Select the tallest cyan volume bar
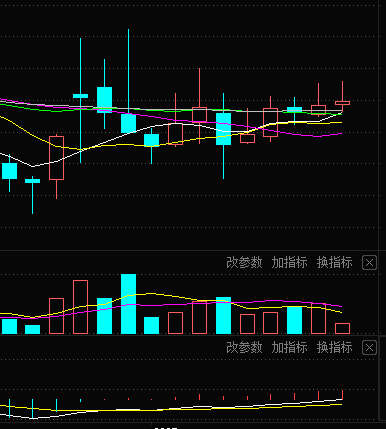 tap(128, 304)
